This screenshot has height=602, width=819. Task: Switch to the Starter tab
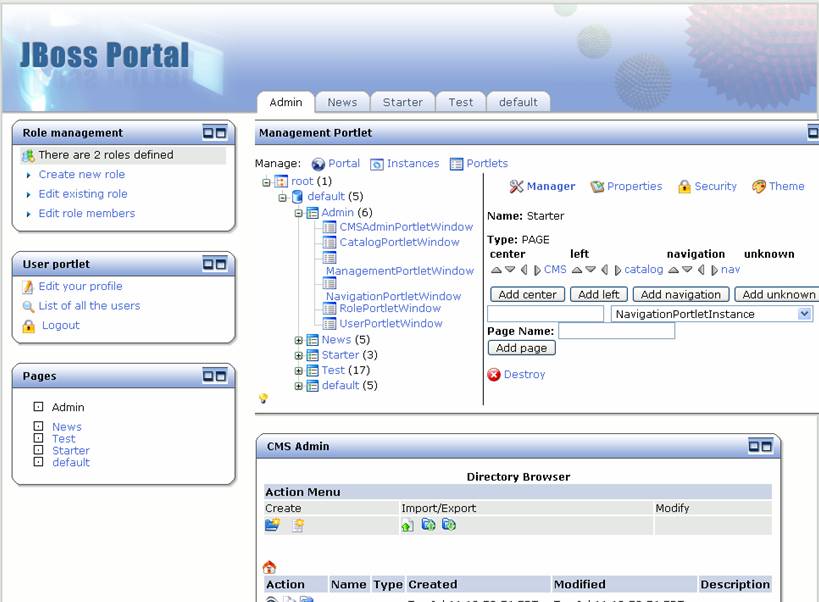[x=403, y=102]
